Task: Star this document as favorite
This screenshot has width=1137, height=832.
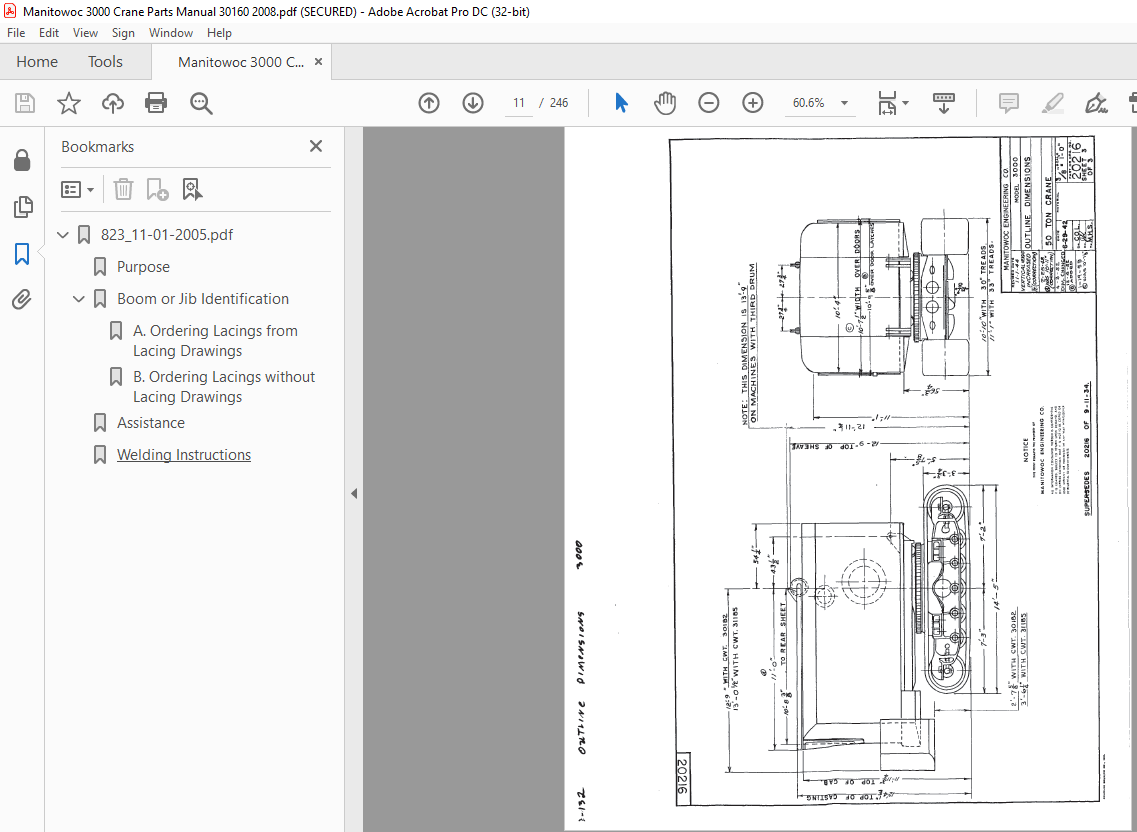Action: pyautogui.click(x=69, y=103)
